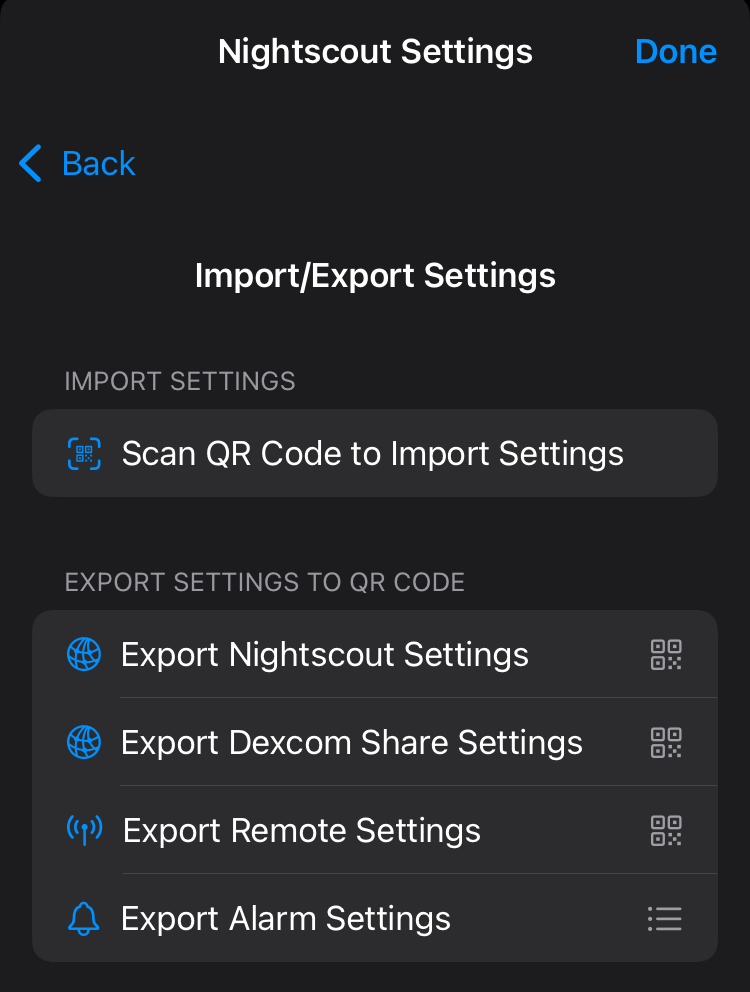Tap the antenna icon beside Export Remote Settings
Image resolution: width=750 pixels, height=992 pixels.
pos(85,830)
